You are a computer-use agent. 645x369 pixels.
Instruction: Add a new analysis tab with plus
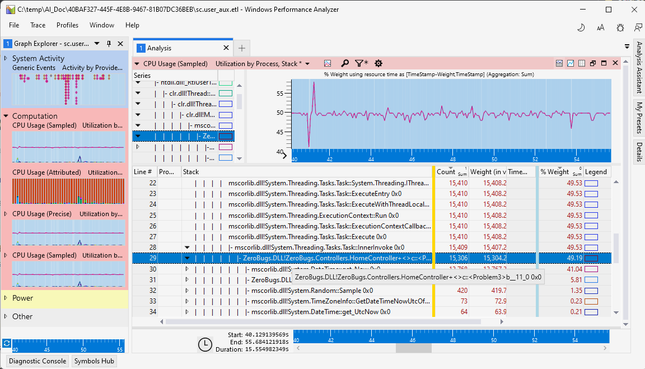coord(242,48)
